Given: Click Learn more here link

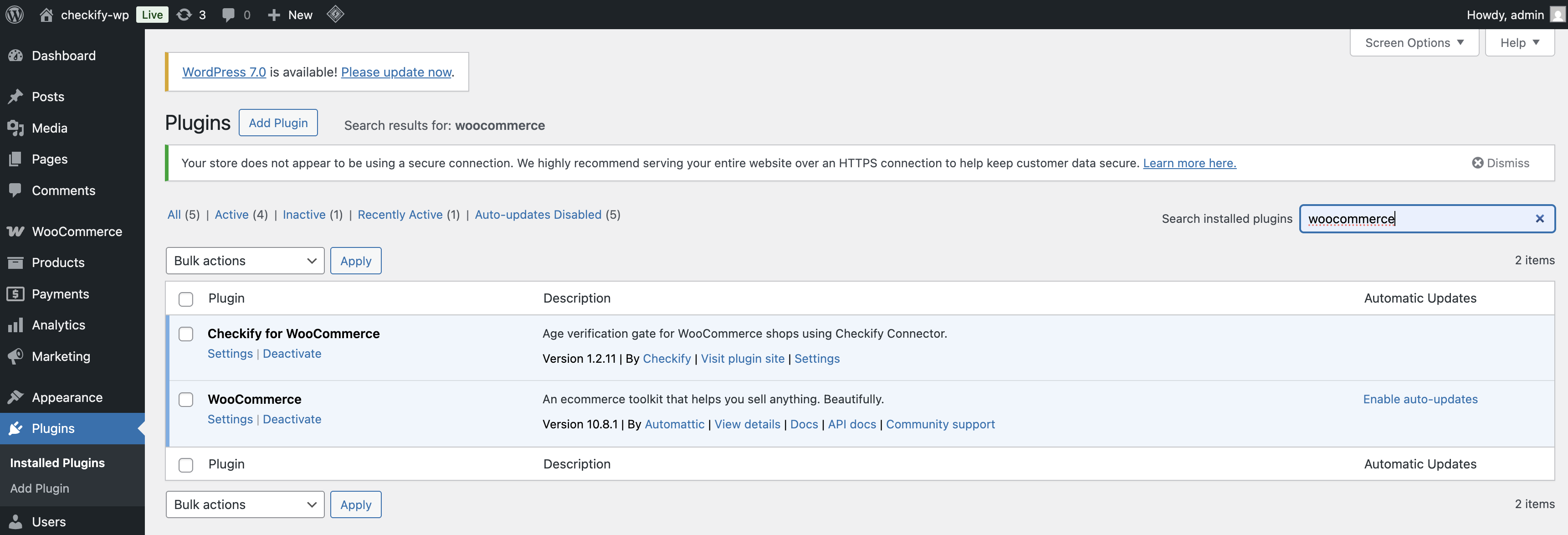Looking at the screenshot, I should point(1189,163).
